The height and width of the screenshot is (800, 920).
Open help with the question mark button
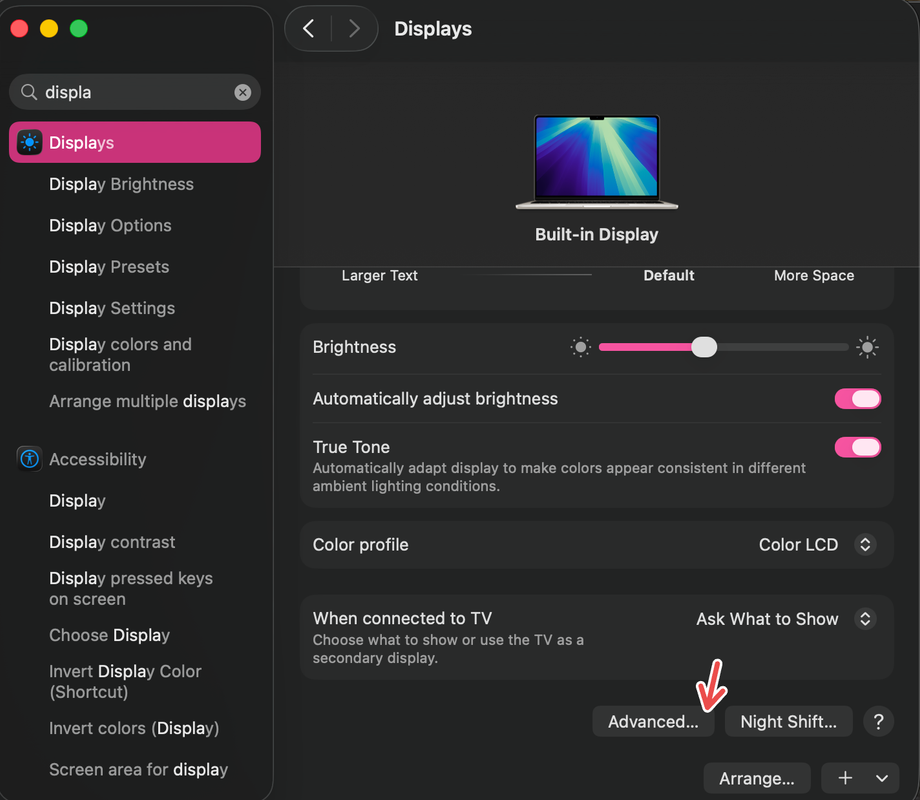878,721
